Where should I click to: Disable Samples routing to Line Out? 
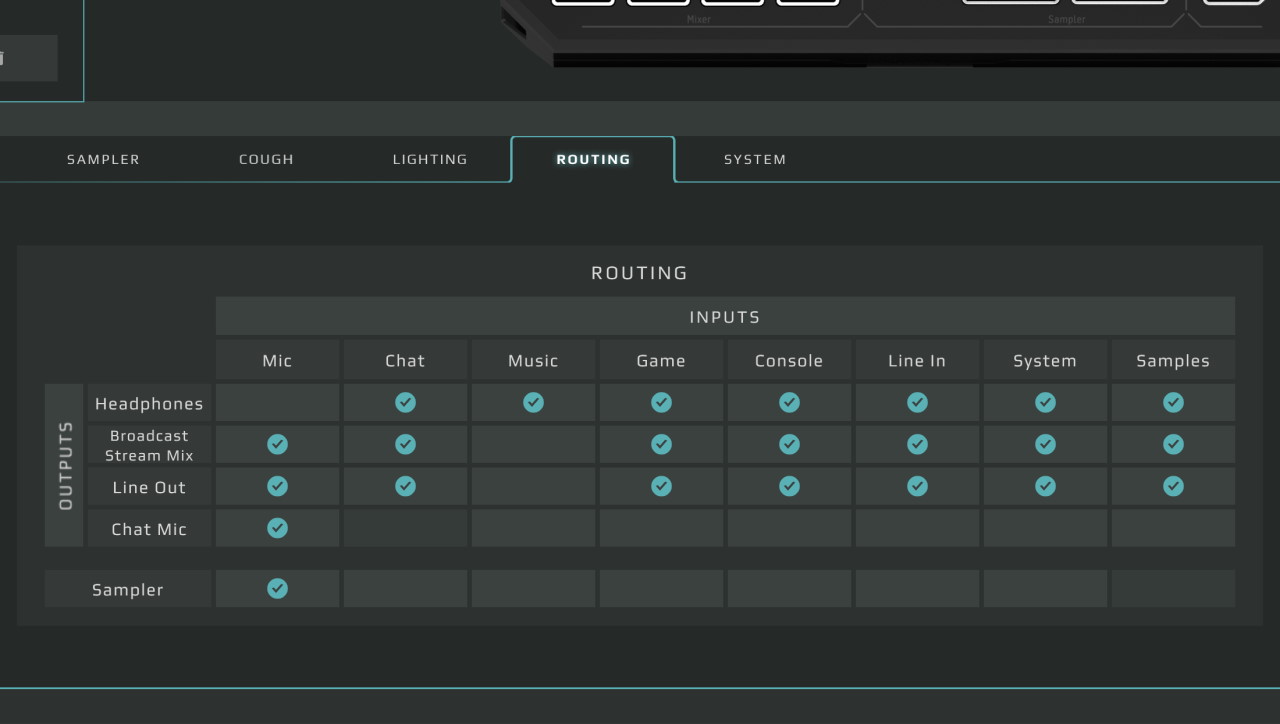(1173, 486)
